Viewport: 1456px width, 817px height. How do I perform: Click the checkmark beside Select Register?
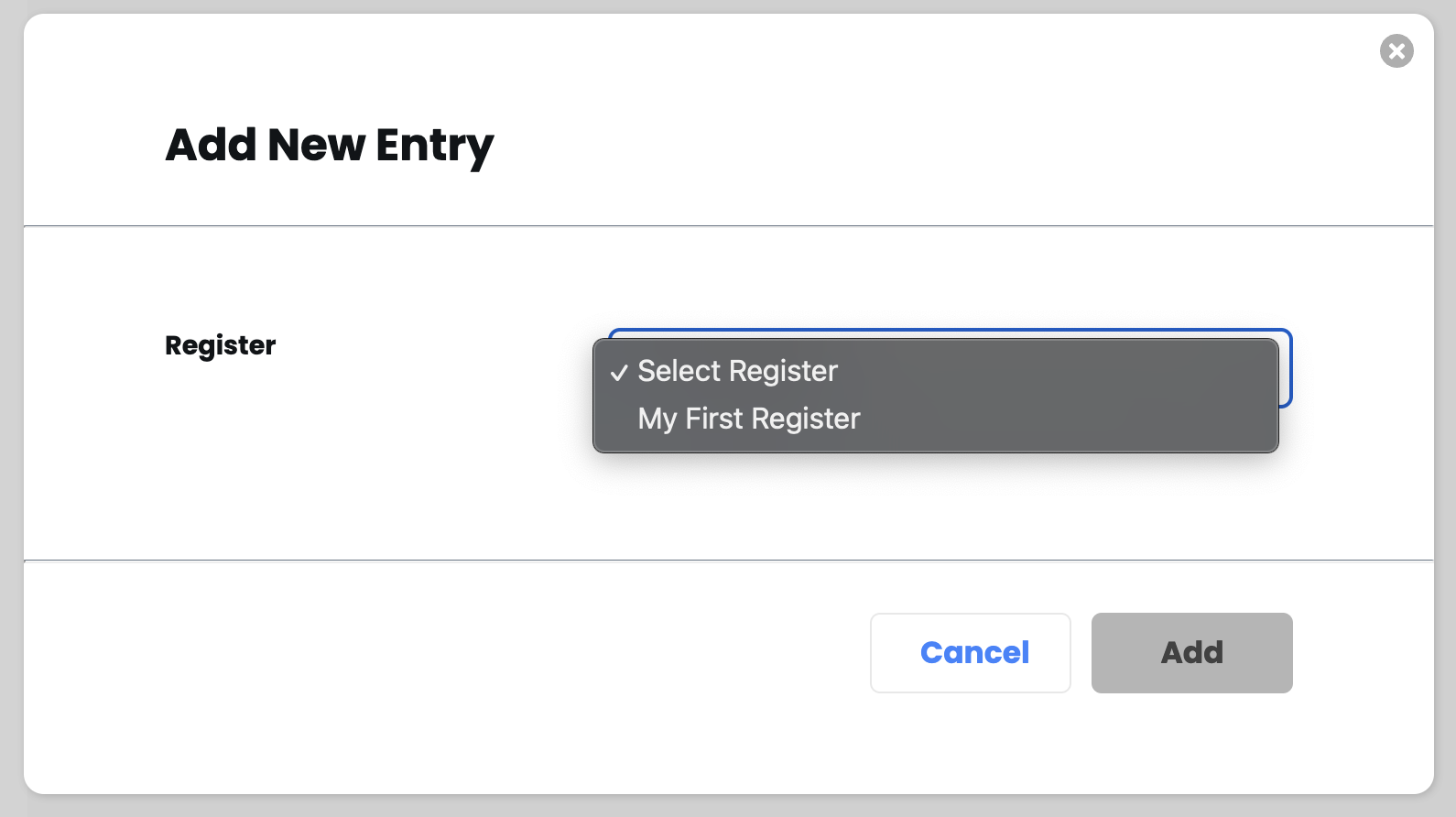(x=619, y=372)
